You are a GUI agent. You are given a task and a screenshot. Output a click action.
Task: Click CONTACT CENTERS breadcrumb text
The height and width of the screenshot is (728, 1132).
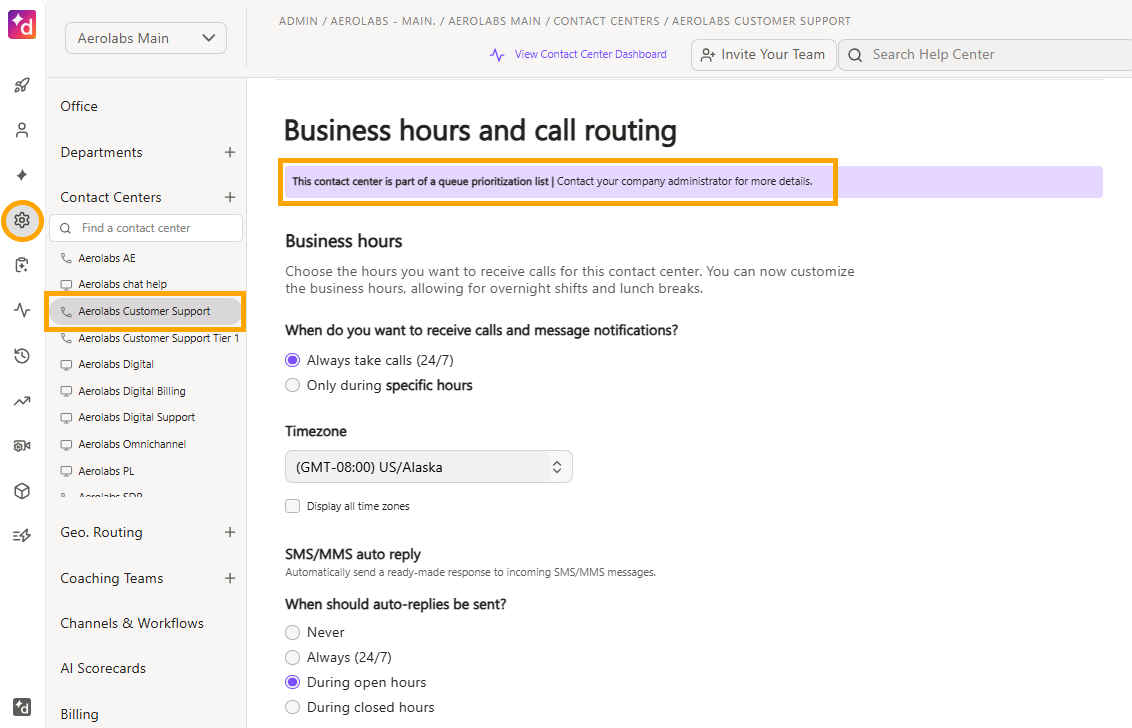pyautogui.click(x=606, y=22)
